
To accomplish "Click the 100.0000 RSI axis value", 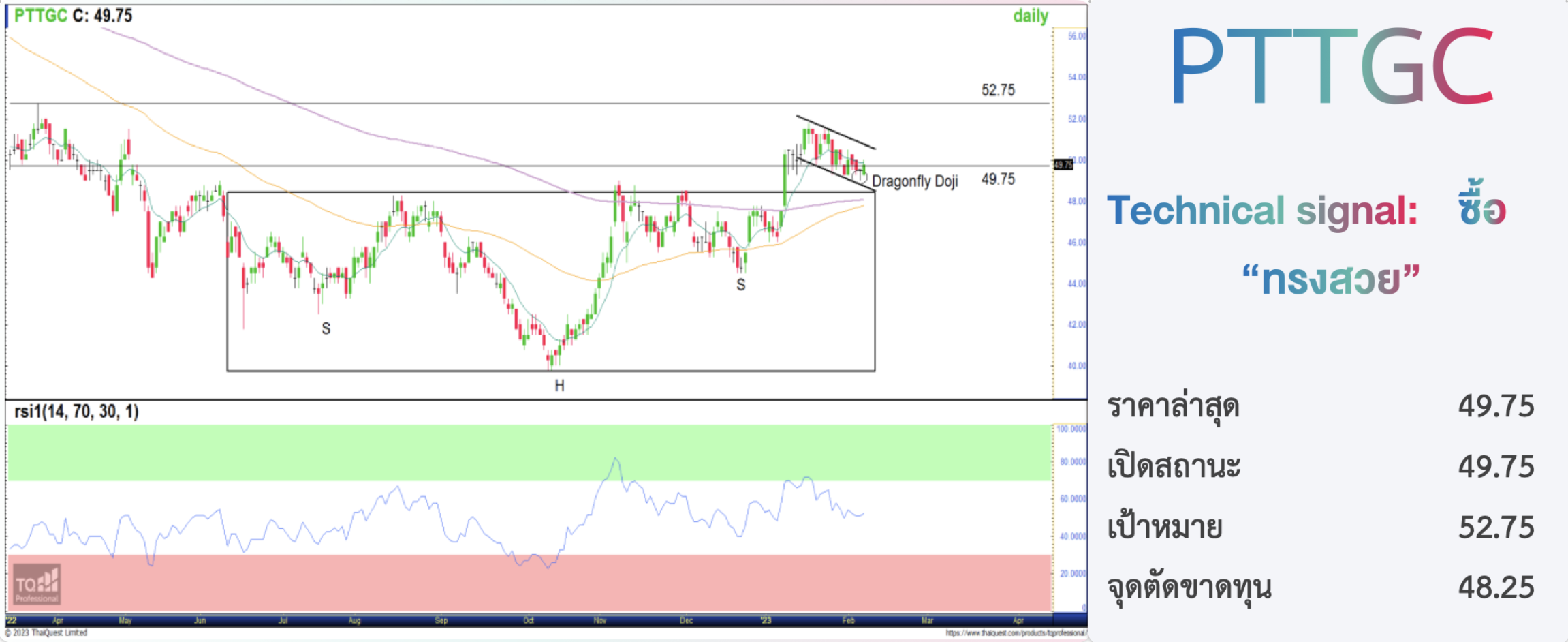I will click(1071, 429).
